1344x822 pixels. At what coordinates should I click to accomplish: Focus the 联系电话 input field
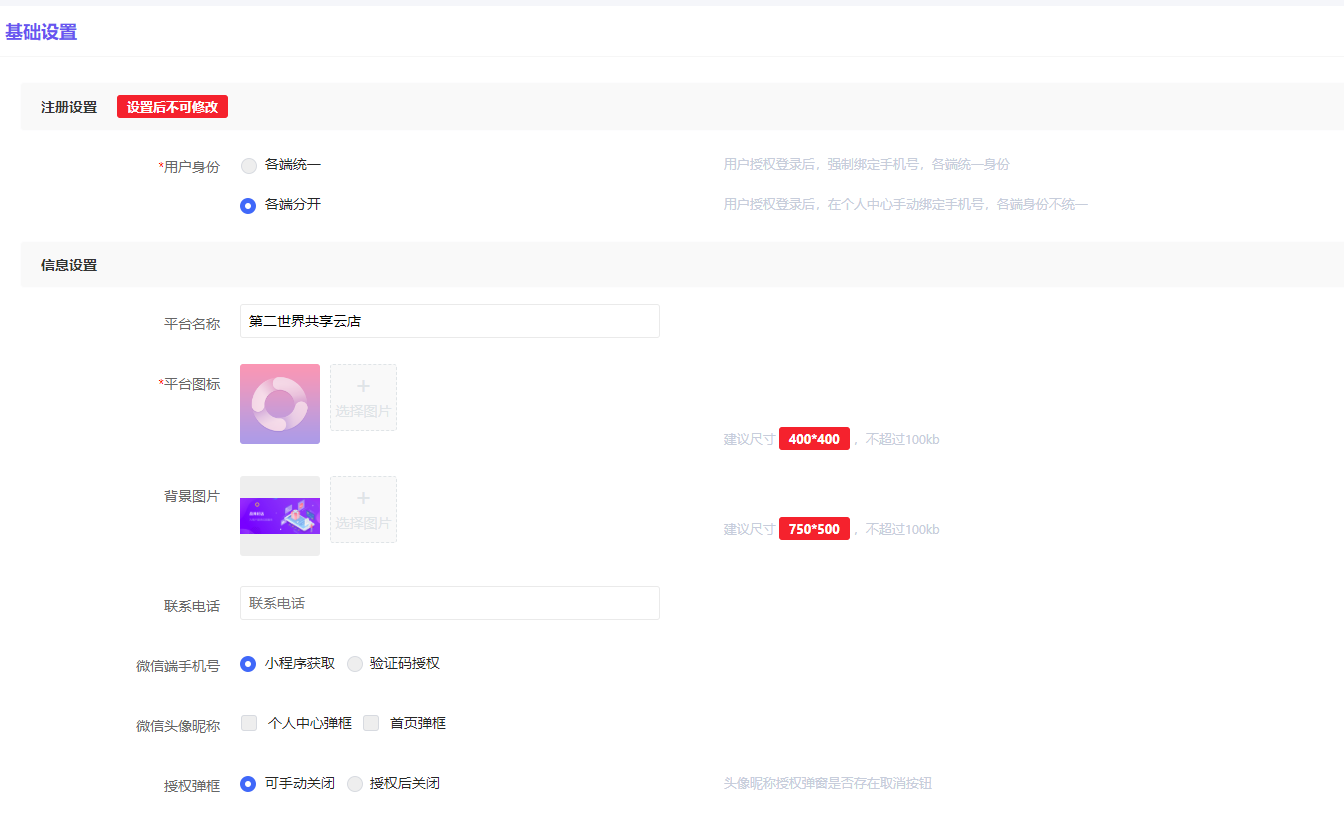[x=449, y=603]
